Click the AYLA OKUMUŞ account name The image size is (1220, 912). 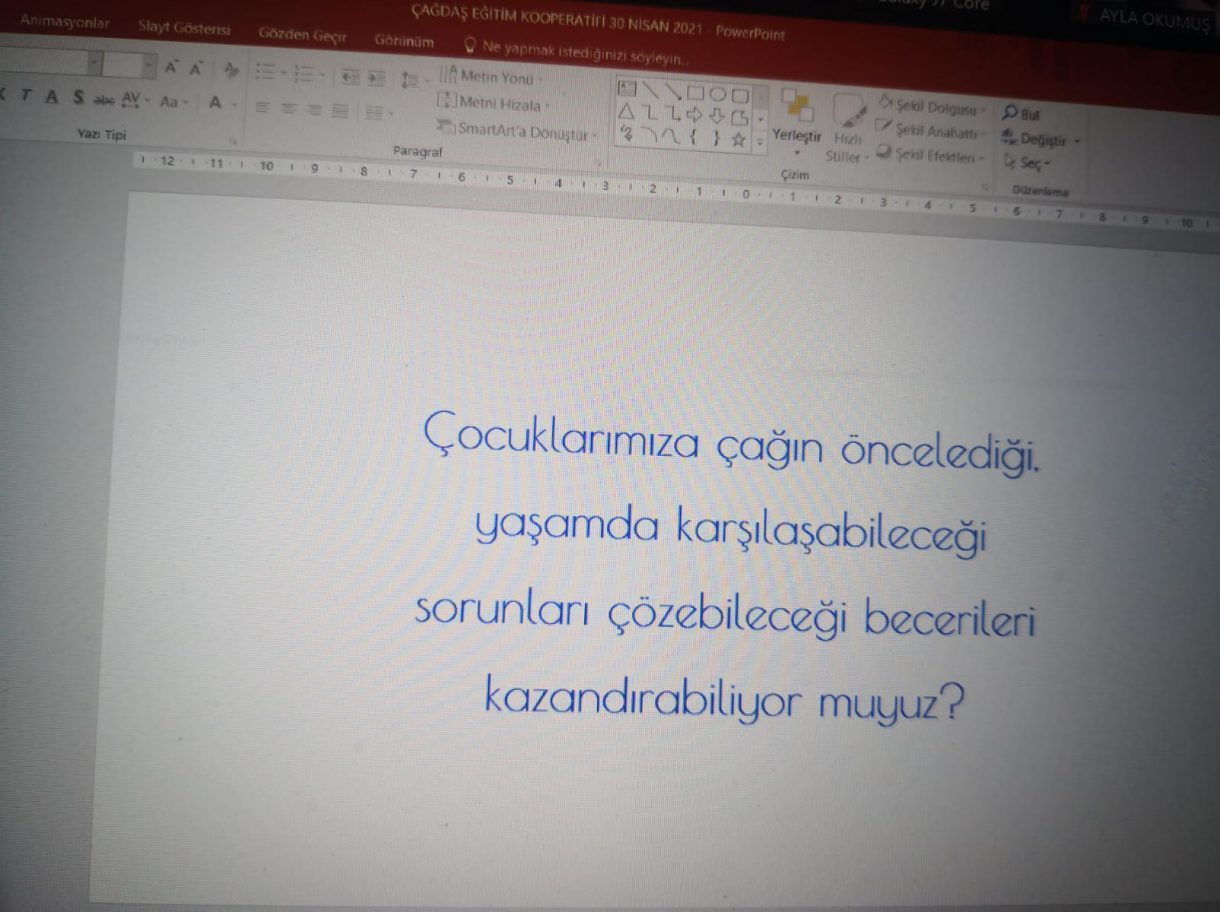1153,19
